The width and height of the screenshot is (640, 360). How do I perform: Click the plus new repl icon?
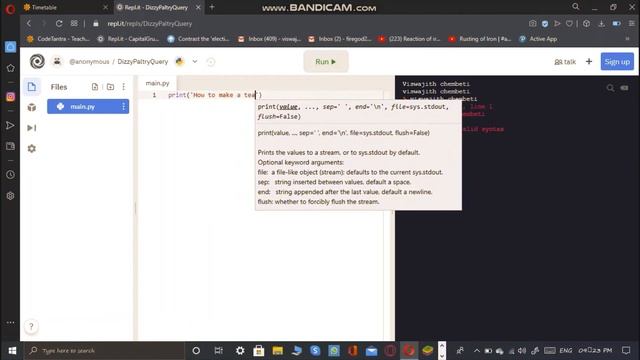coord(589,62)
